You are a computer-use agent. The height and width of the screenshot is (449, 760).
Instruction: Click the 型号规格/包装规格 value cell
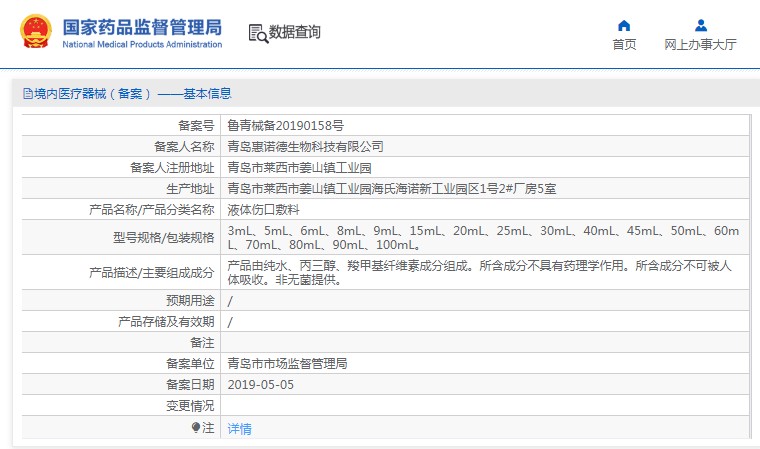pyautogui.click(x=485, y=238)
